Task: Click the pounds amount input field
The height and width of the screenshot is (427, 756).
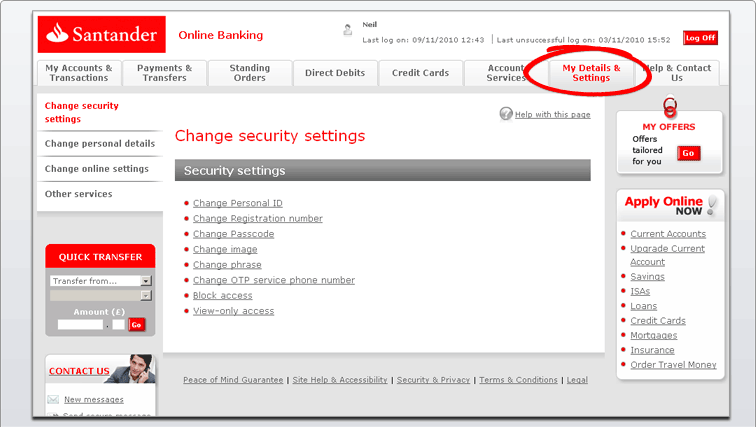Action: pyautogui.click(x=80, y=325)
